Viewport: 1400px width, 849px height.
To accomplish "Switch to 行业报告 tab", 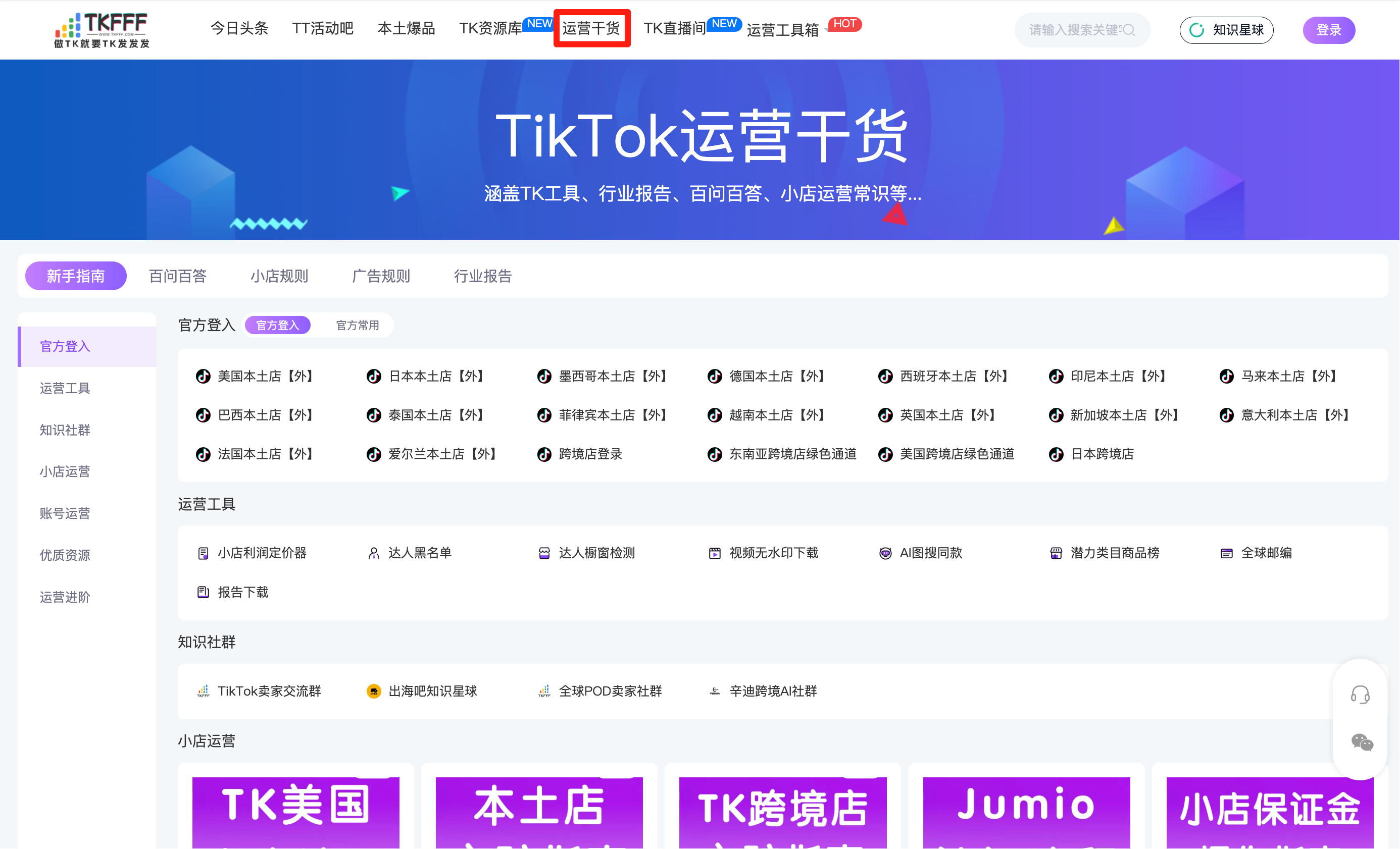I will pyautogui.click(x=482, y=276).
